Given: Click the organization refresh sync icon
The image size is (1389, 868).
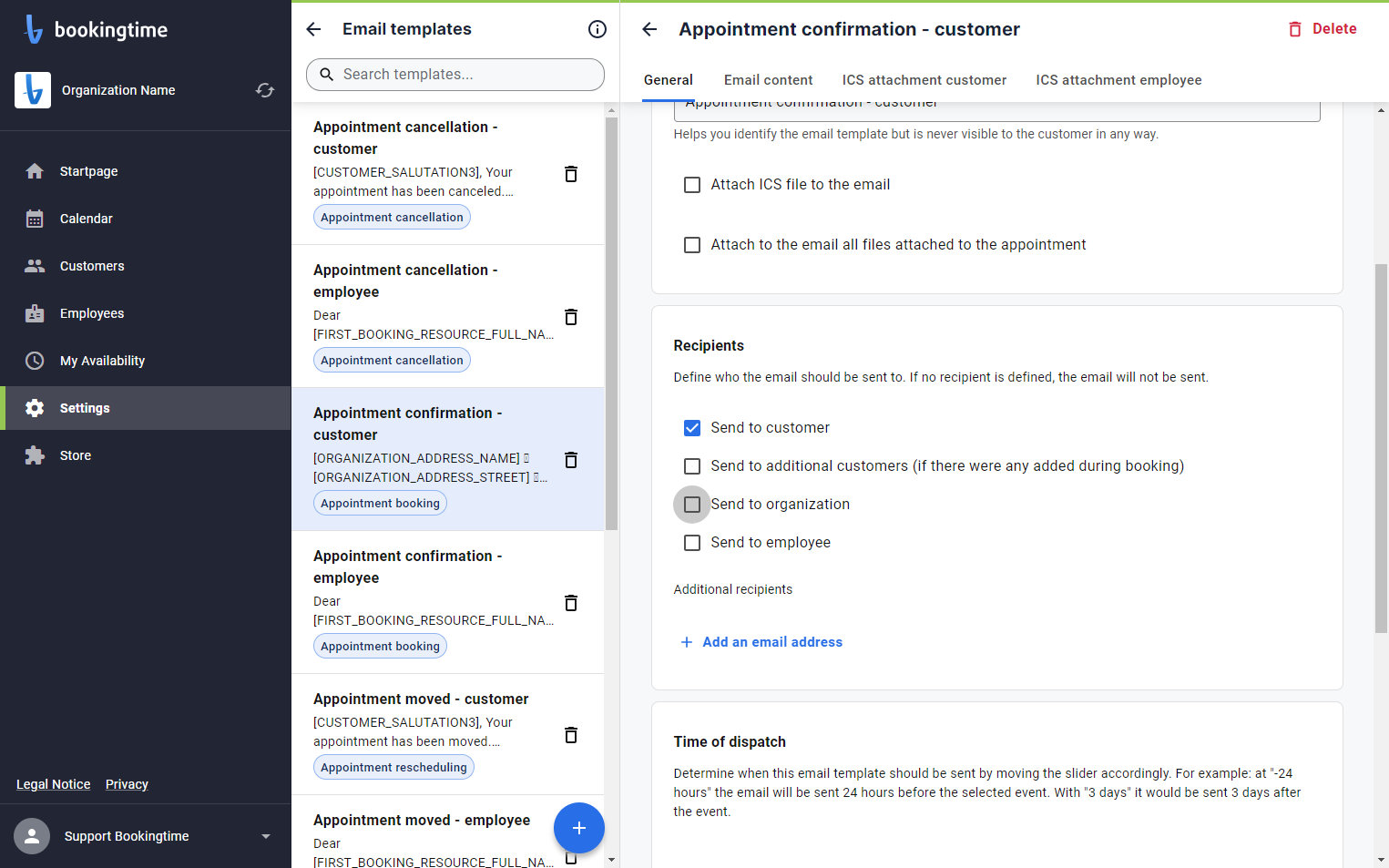Looking at the screenshot, I should [265, 90].
